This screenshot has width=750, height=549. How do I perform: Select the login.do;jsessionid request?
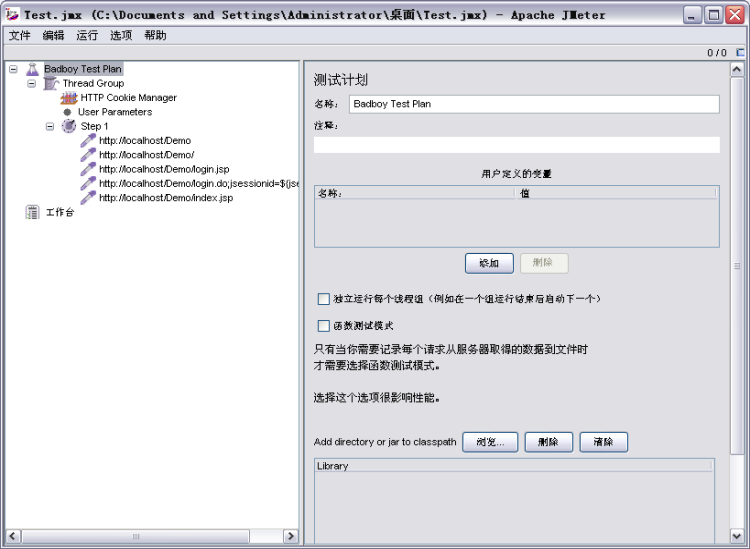tap(199, 184)
